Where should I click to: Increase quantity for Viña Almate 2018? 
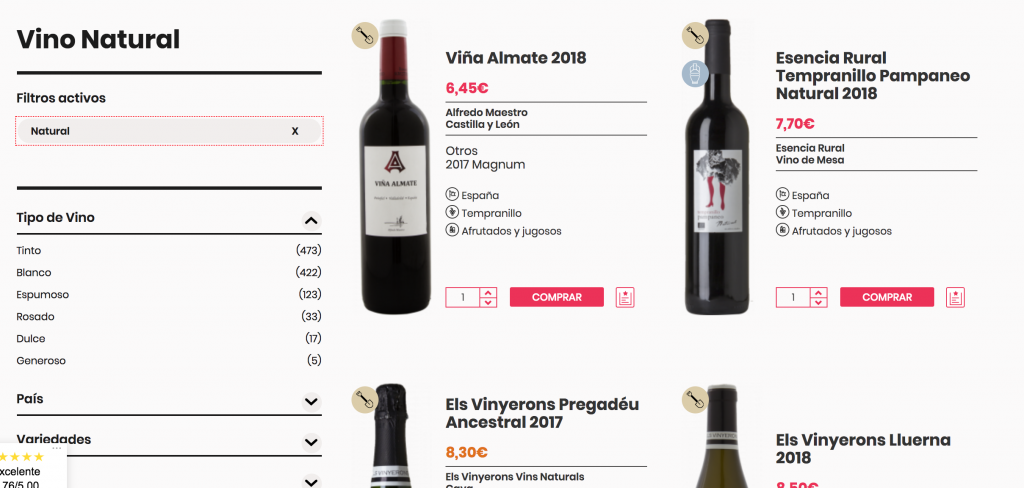(x=488, y=292)
